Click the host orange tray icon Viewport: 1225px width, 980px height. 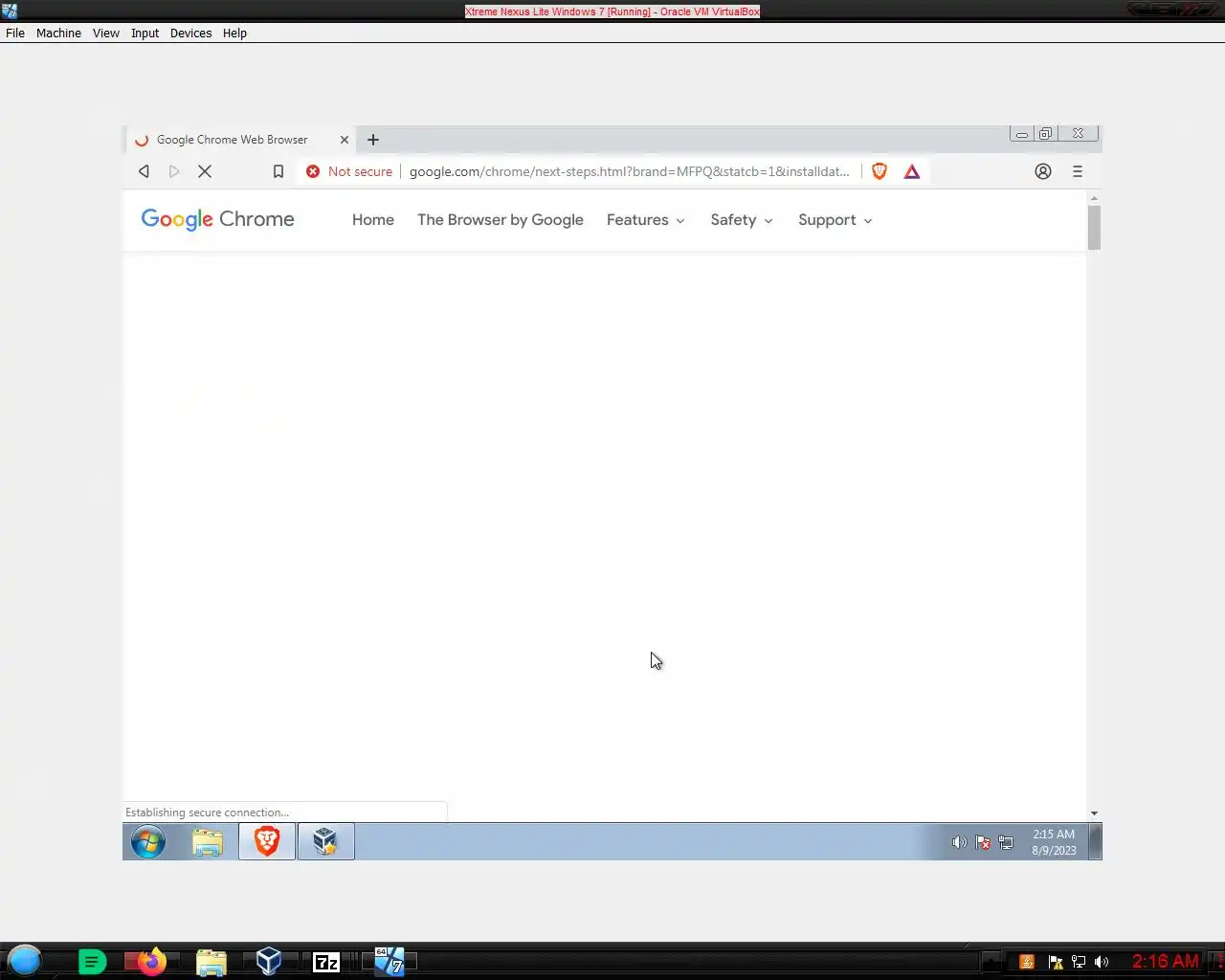pyautogui.click(x=1027, y=962)
